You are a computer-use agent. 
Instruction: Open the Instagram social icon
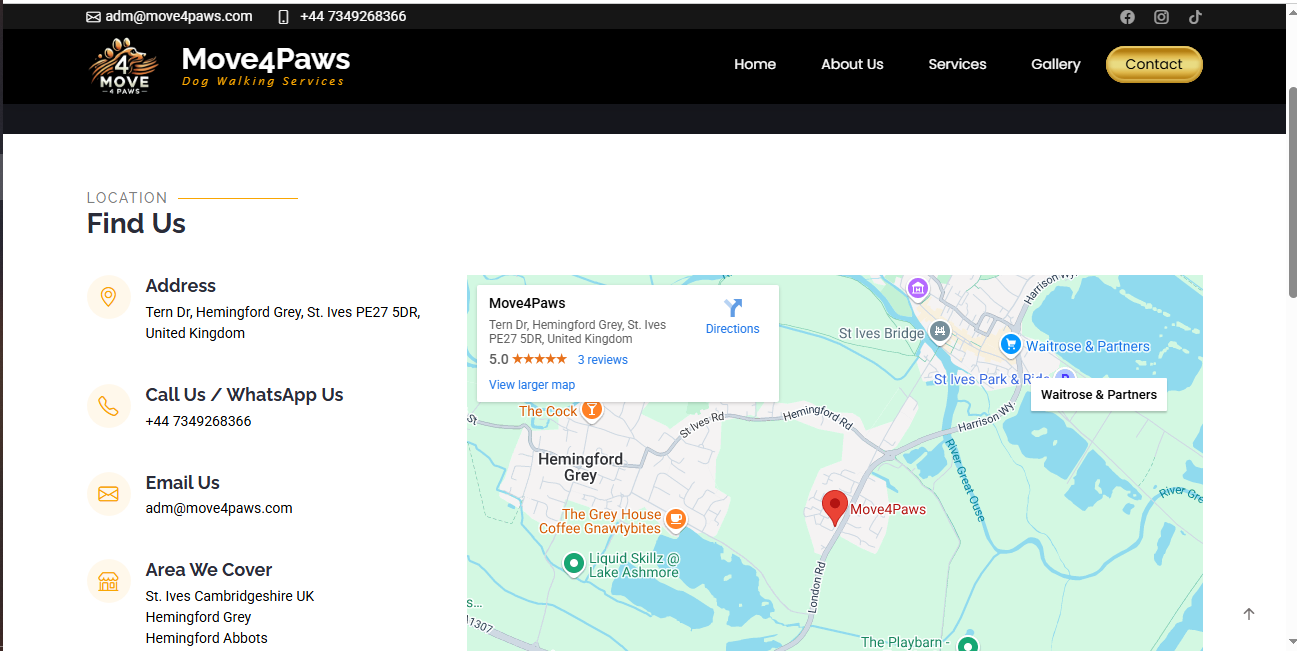pyautogui.click(x=1161, y=17)
